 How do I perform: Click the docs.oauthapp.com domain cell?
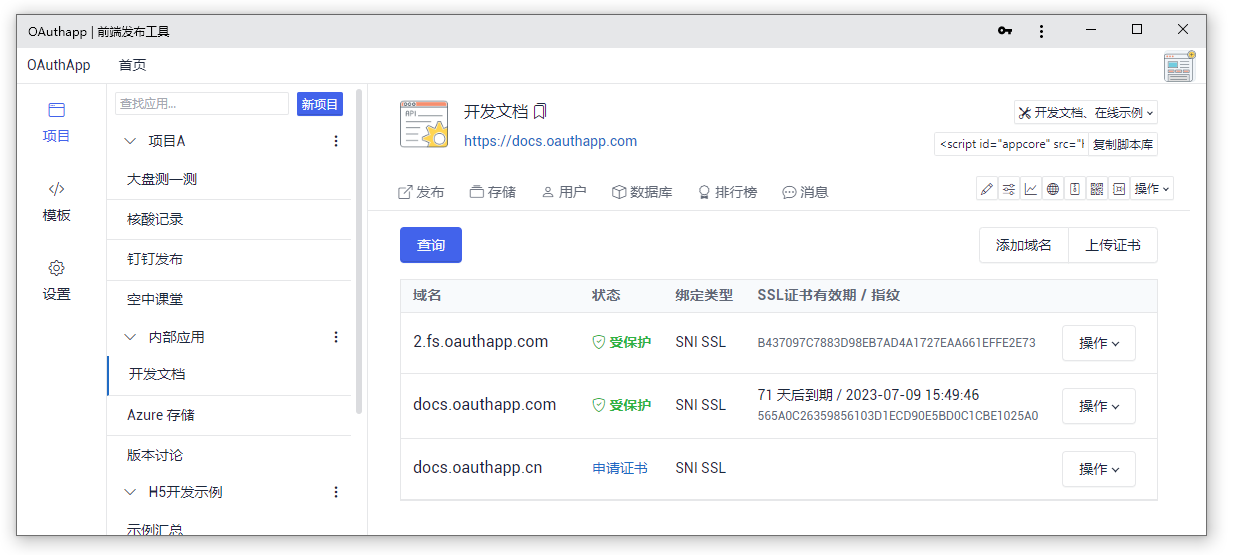[484, 405]
